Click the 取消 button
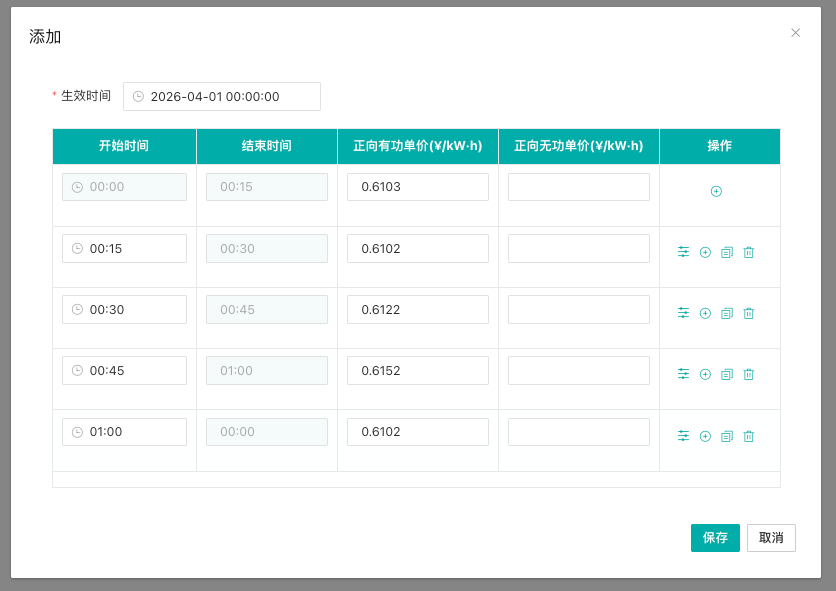Viewport: 836px width, 591px height. pos(771,538)
